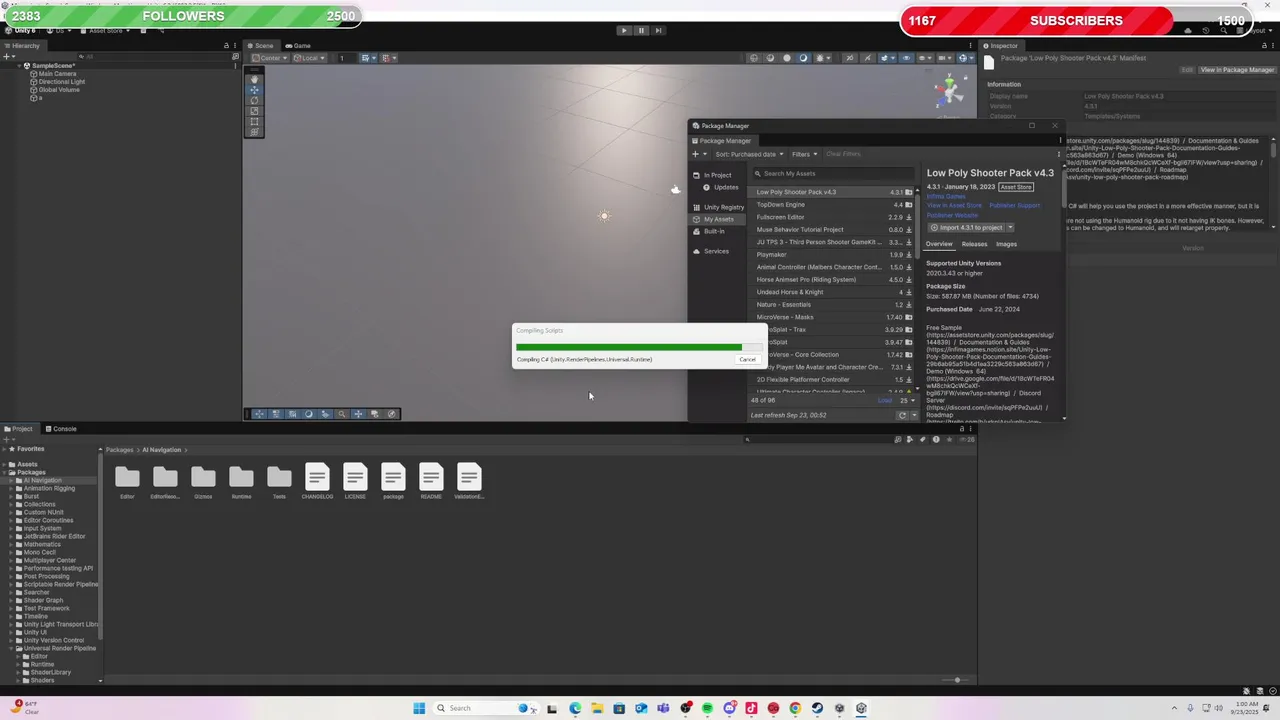Open the Hierarchy tab
1280x720 pixels.
pyautogui.click(x=22, y=45)
